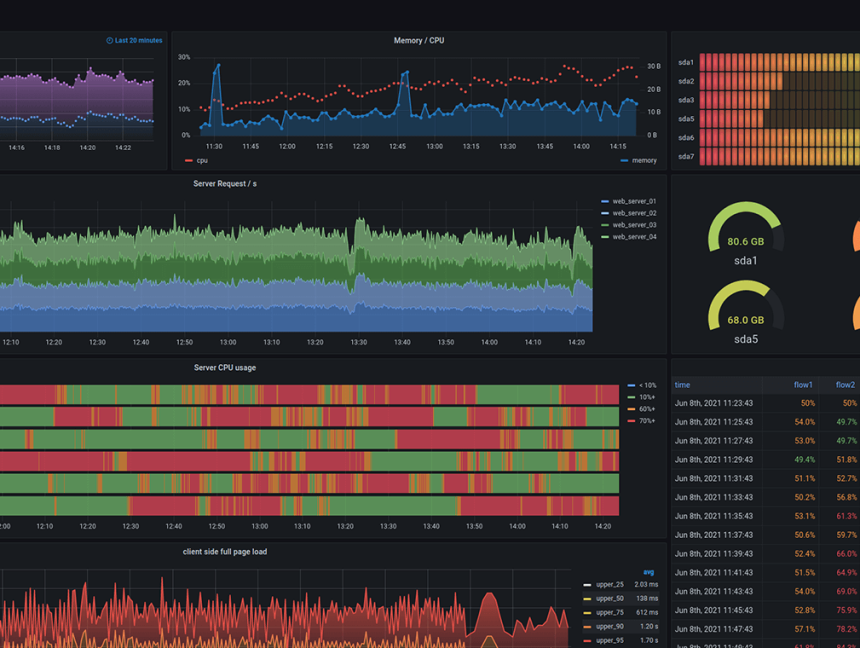860x648 pixels.
Task: Open the Server CPU usage panel menu
Action: tap(225, 368)
